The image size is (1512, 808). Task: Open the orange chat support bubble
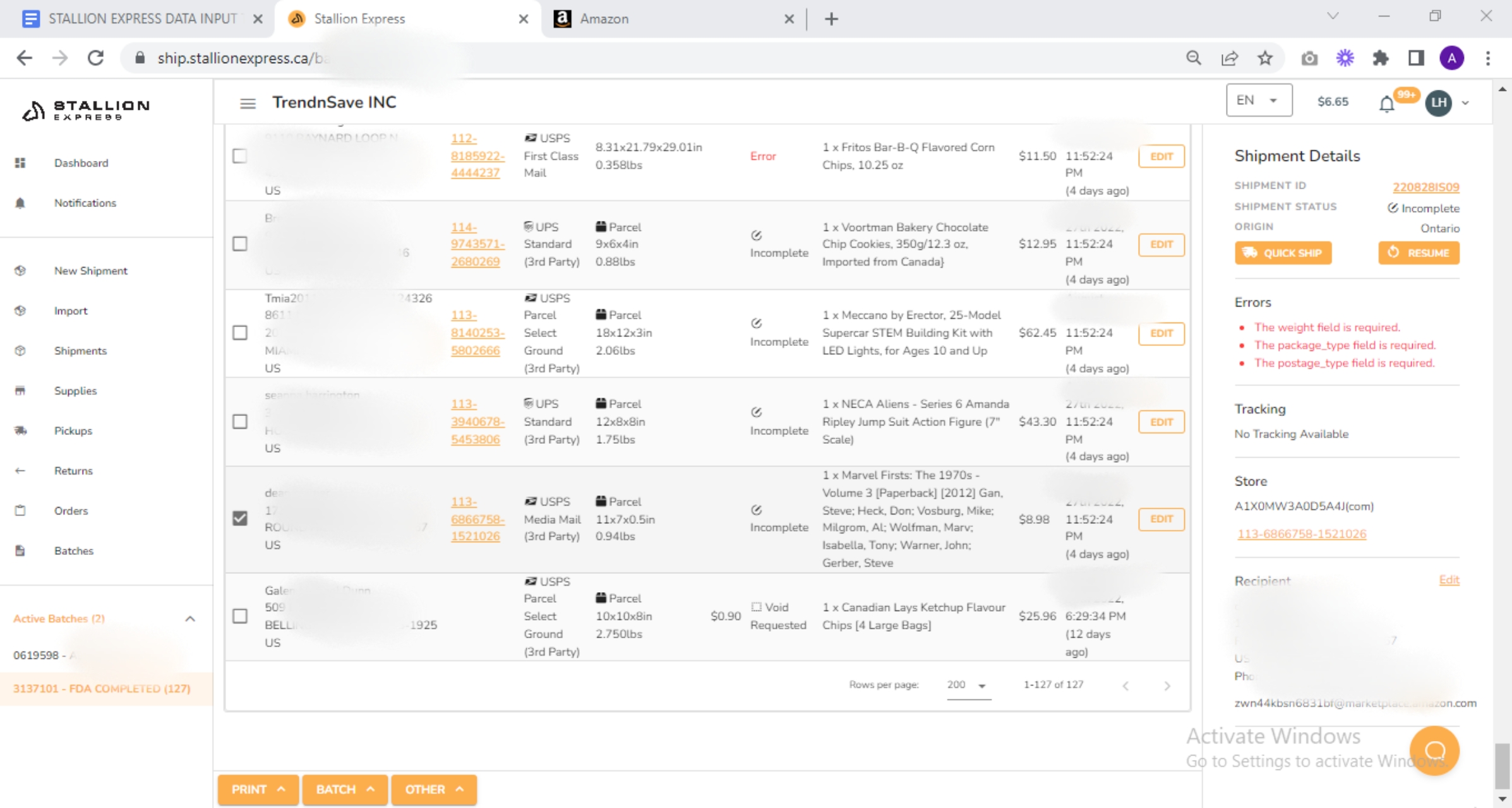tap(1434, 750)
